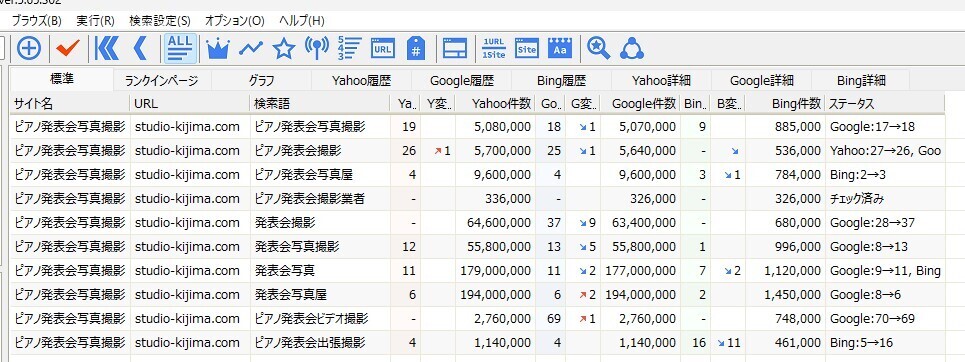This screenshot has height=362, width=965.
Task: Click the line graph icon
Action: tap(250, 48)
